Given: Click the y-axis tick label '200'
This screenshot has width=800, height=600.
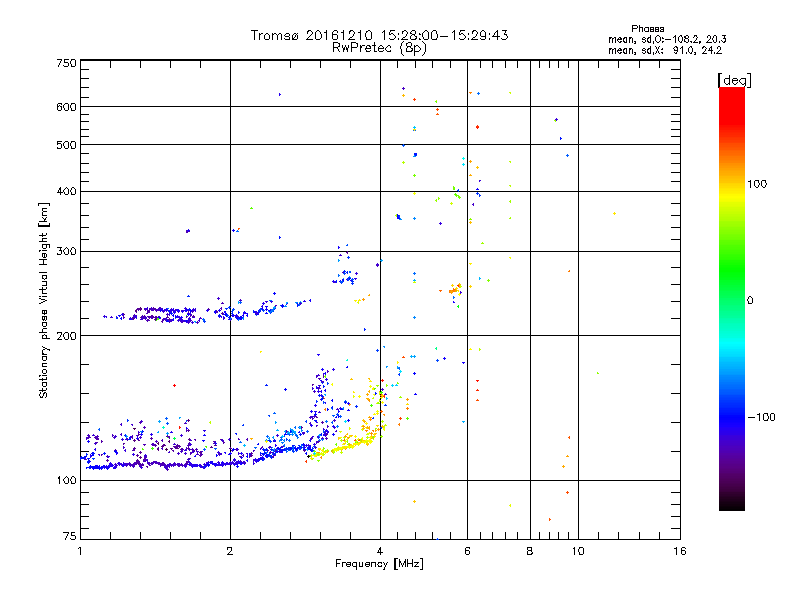Looking at the screenshot, I should pos(66,336).
